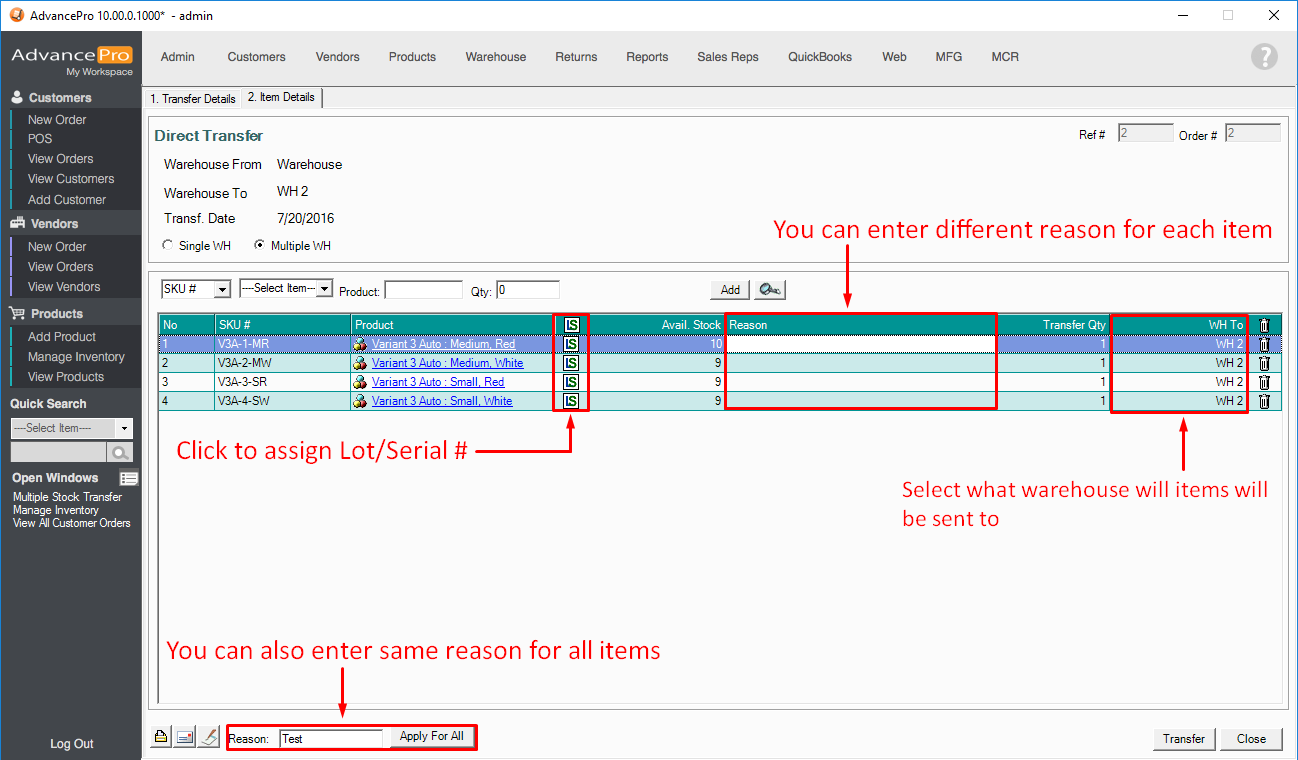Open Variant 3 Auto : Small, Red link
Image resolution: width=1298 pixels, height=760 pixels.
point(438,382)
